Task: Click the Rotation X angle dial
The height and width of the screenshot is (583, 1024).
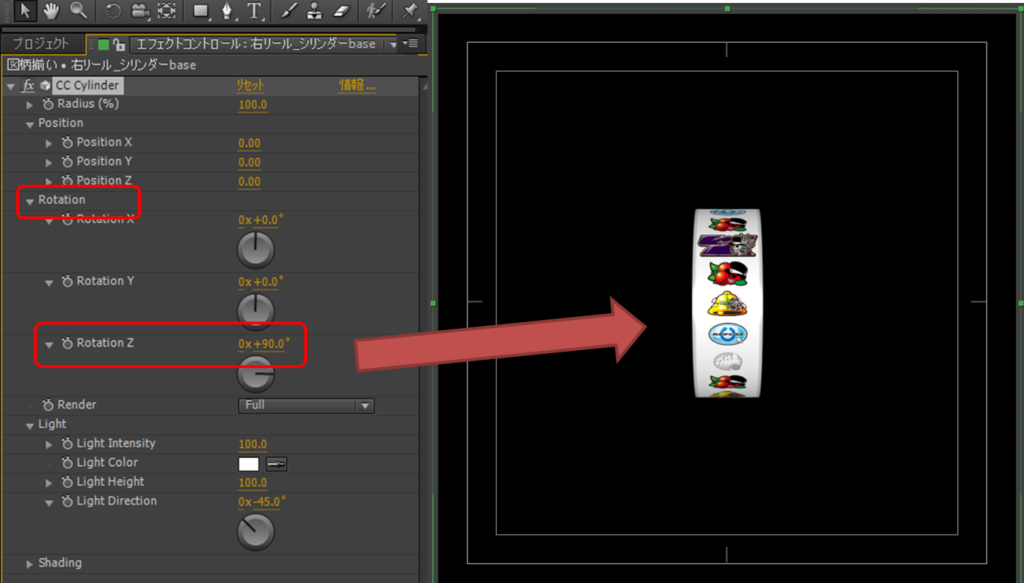Action: click(x=255, y=251)
